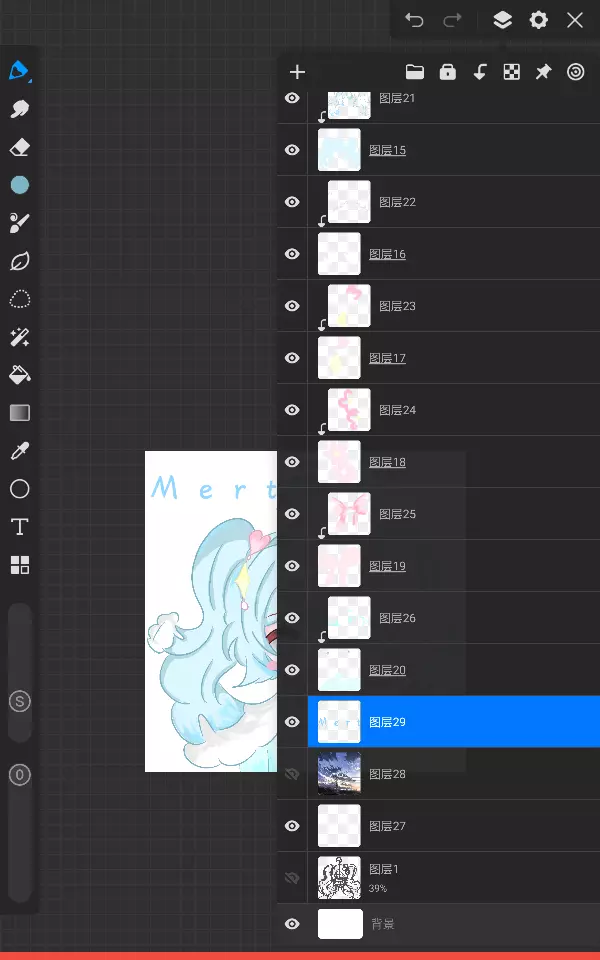Open the canvas grid tools icon

20,565
